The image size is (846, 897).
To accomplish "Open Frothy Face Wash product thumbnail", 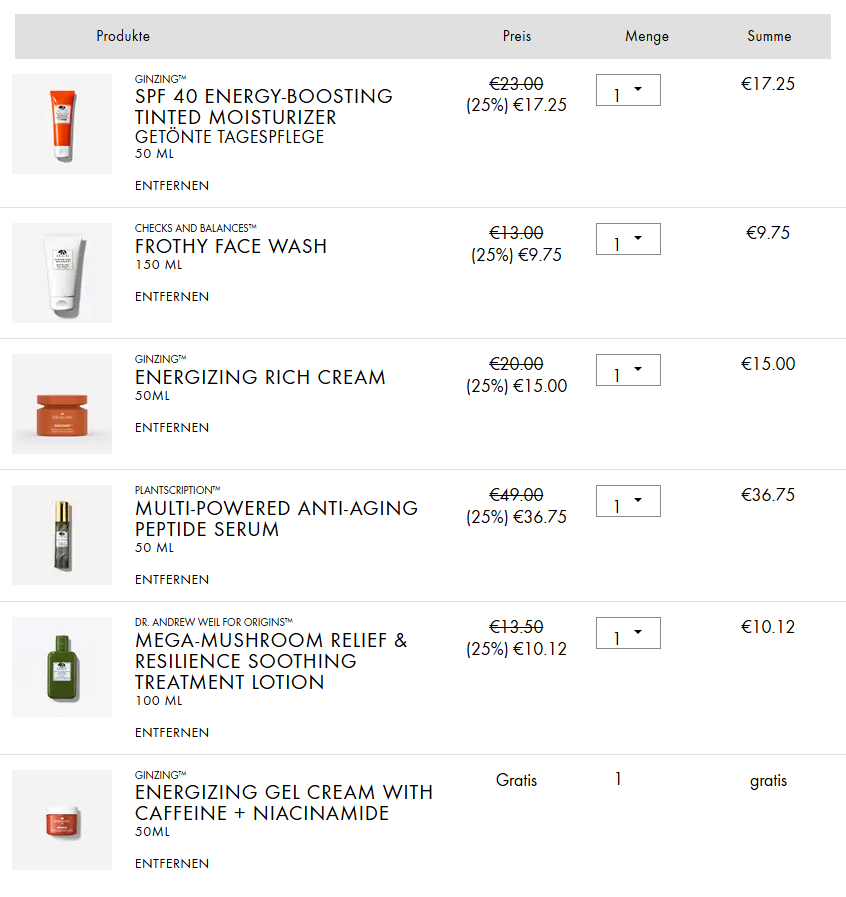I will 62,273.
